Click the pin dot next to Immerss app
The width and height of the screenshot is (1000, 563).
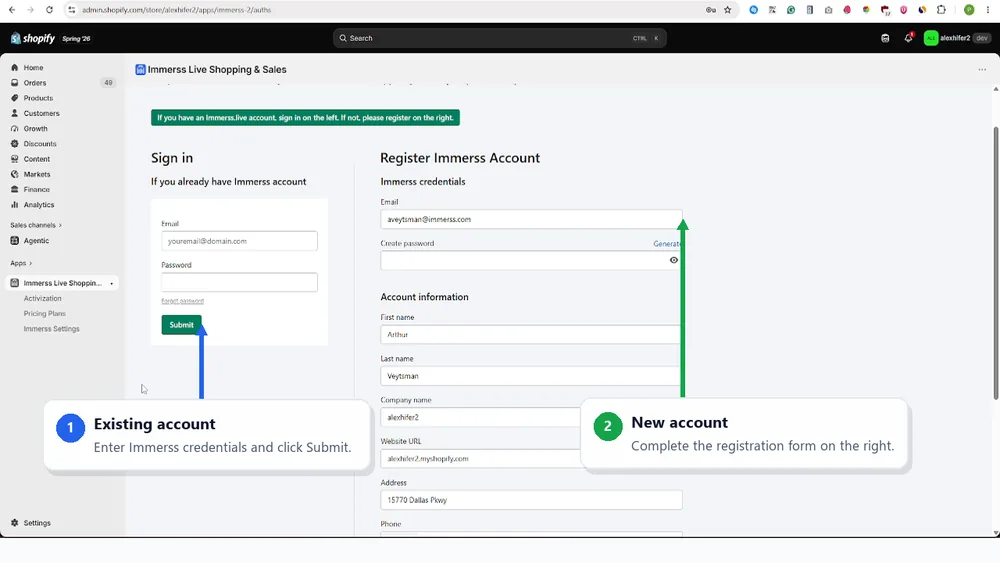pyautogui.click(x=112, y=284)
